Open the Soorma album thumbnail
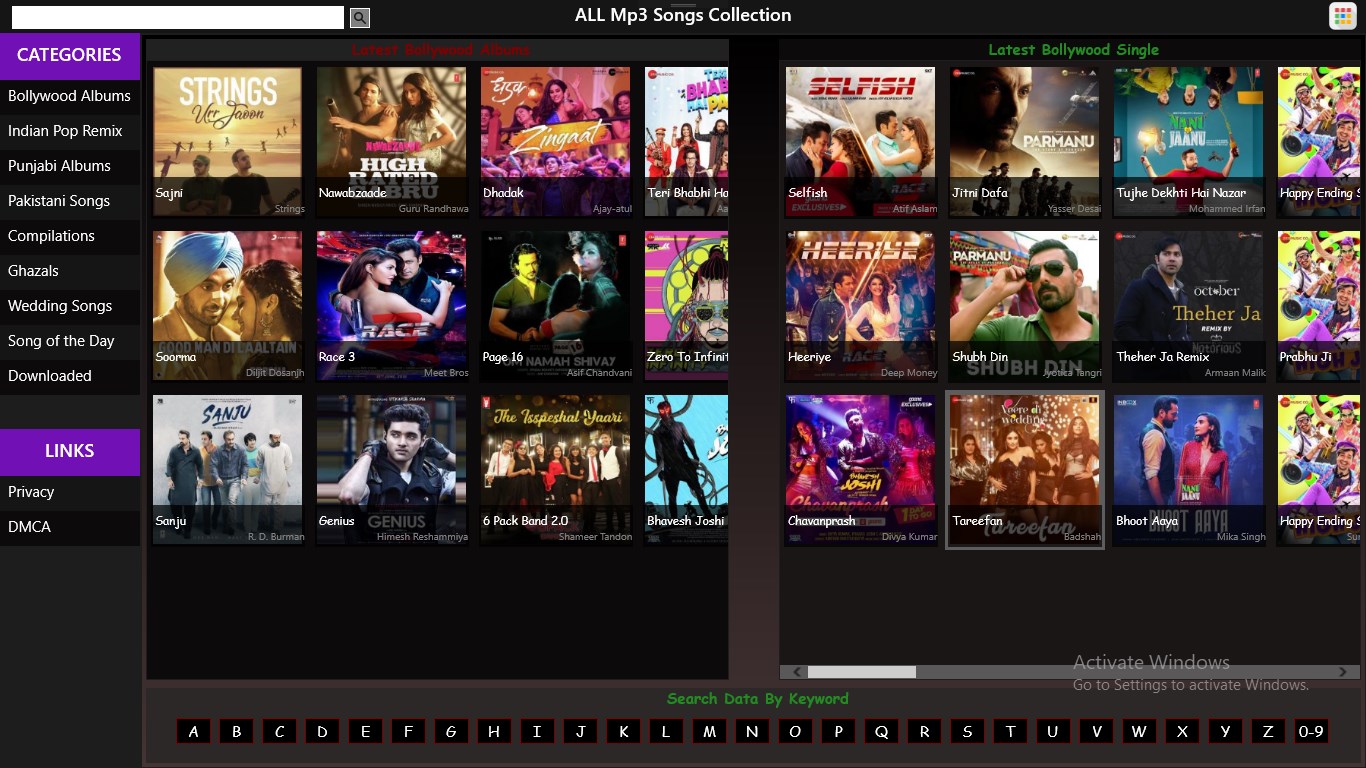This screenshot has height=768, width=1366. click(228, 306)
